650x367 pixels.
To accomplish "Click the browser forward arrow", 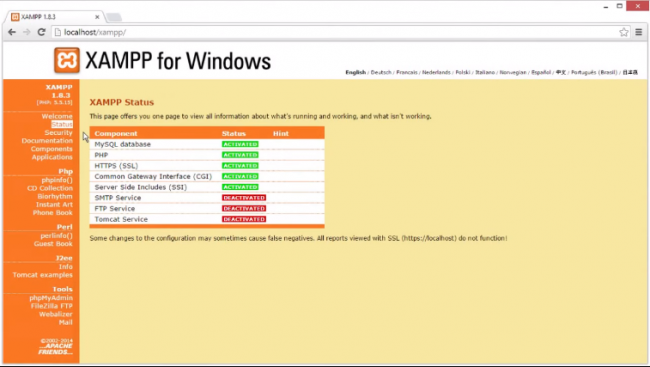I will pyautogui.click(x=27, y=32).
